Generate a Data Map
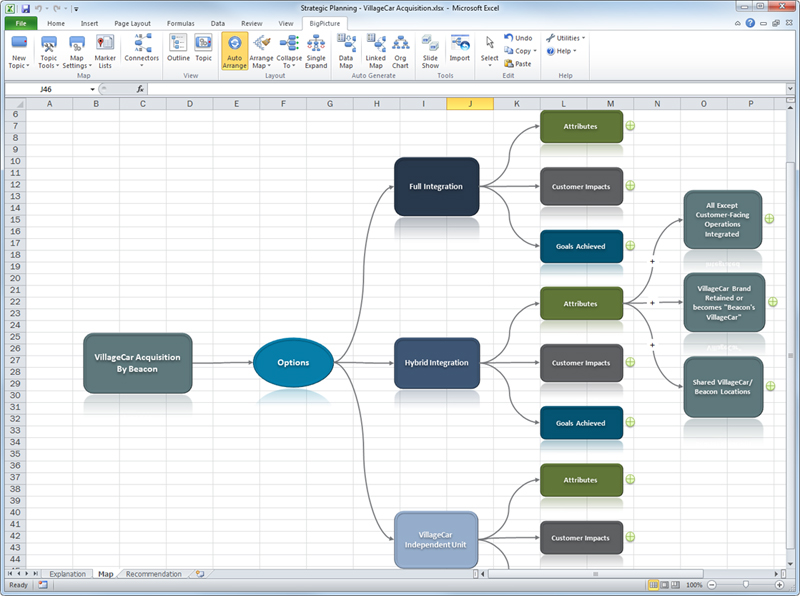The image size is (800, 596). 346,51
